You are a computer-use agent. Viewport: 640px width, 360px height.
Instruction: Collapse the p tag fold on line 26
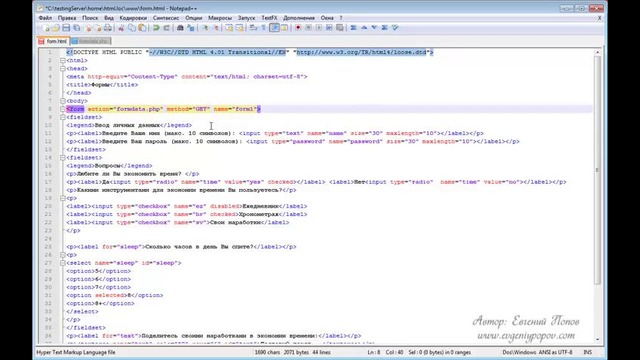pos(63,255)
